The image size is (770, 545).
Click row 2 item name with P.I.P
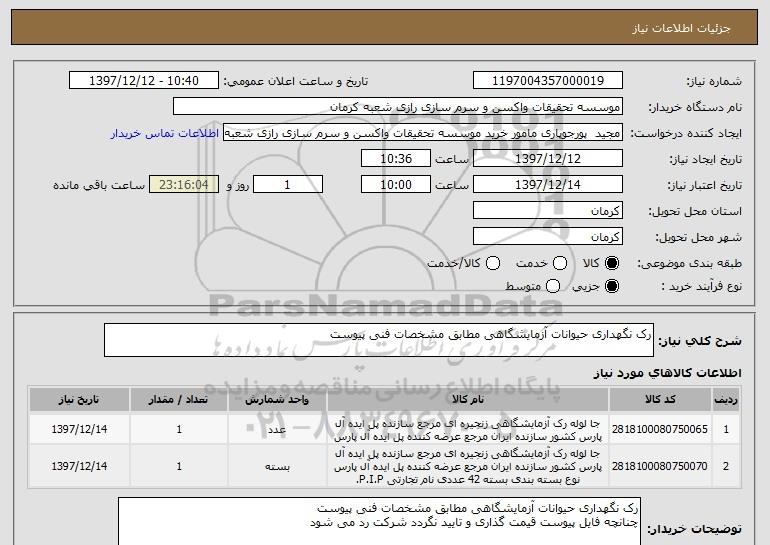tap(468, 466)
